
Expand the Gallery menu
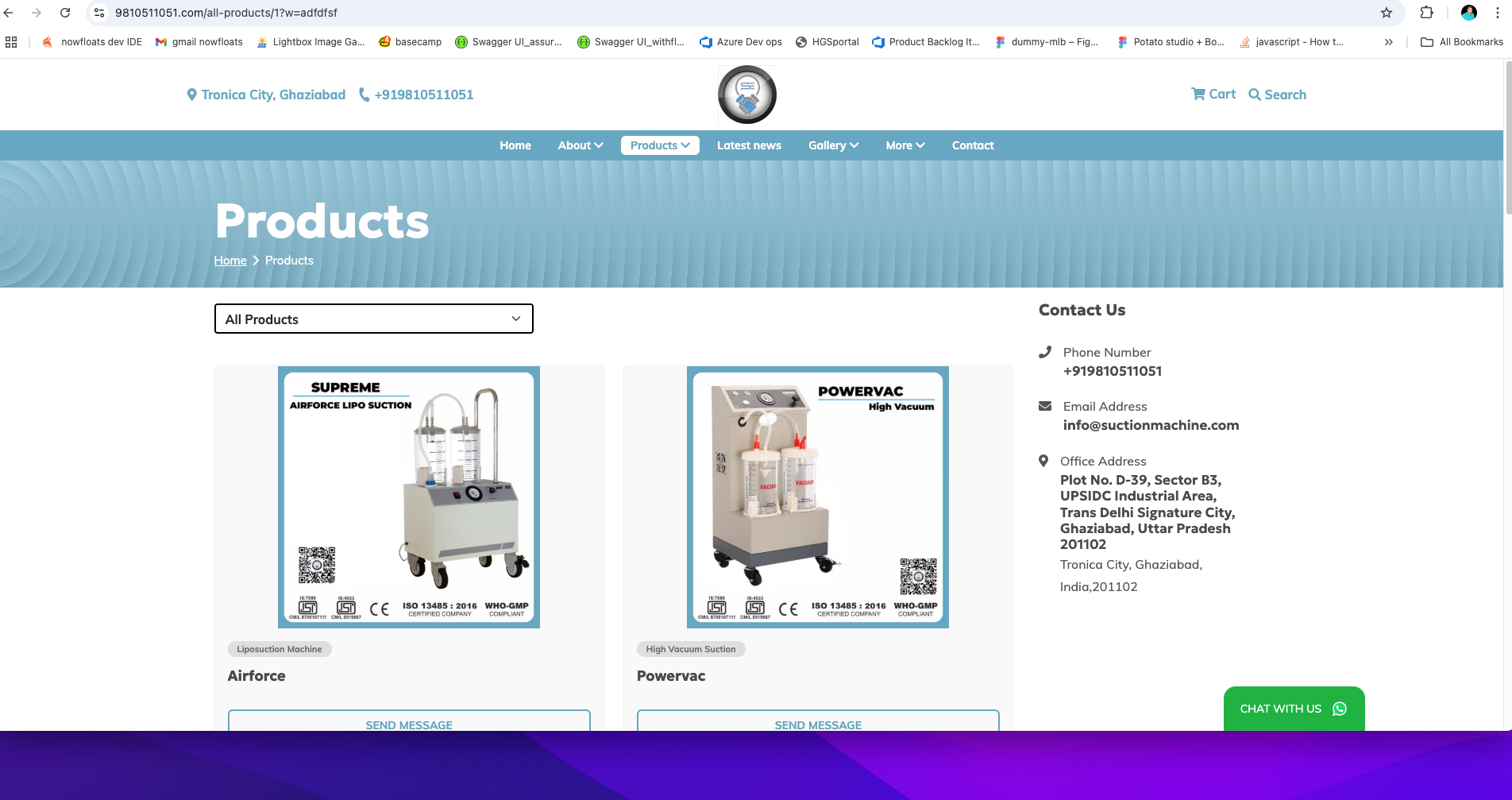(x=833, y=145)
